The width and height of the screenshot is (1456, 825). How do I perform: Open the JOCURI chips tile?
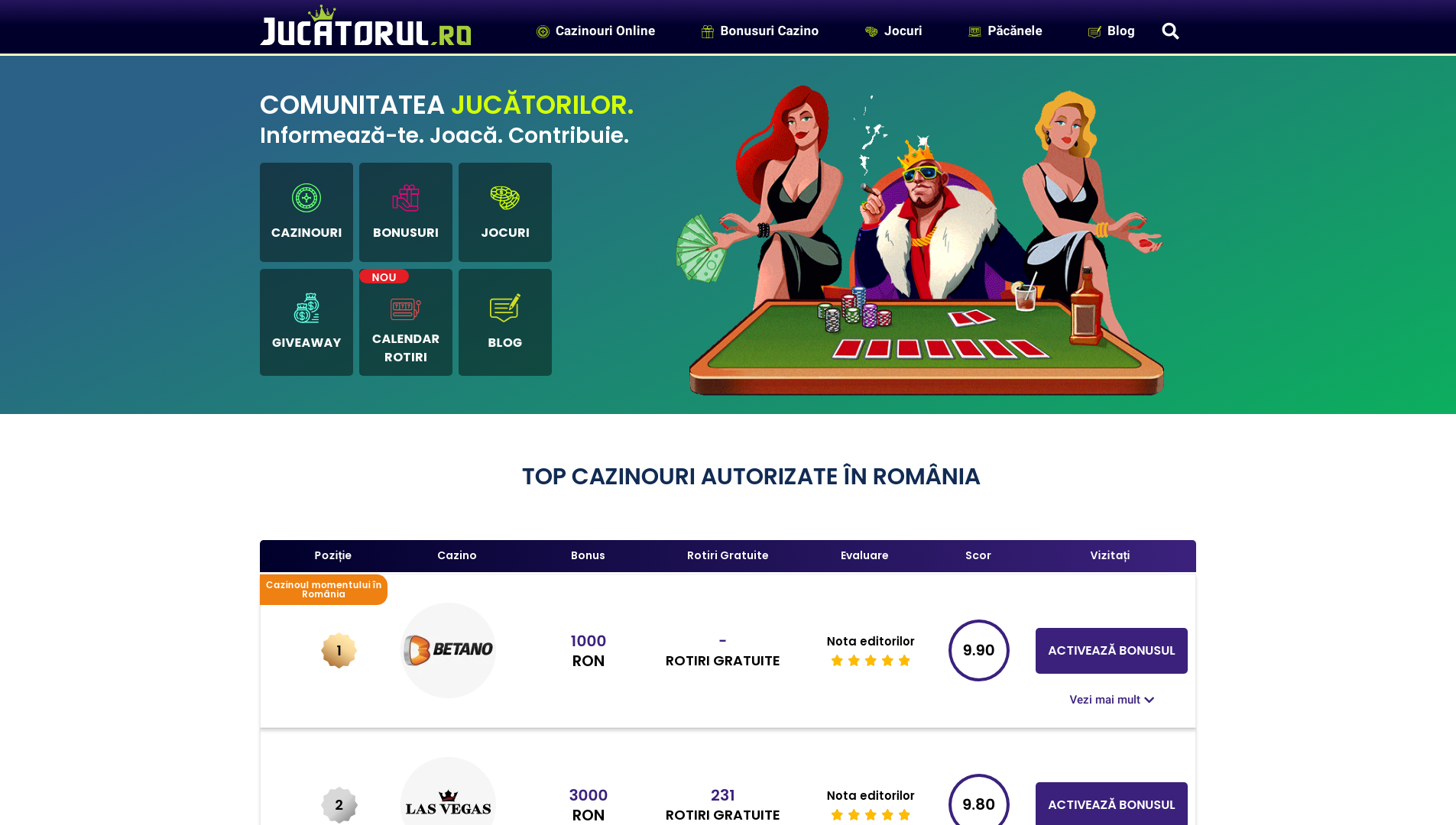coord(505,212)
